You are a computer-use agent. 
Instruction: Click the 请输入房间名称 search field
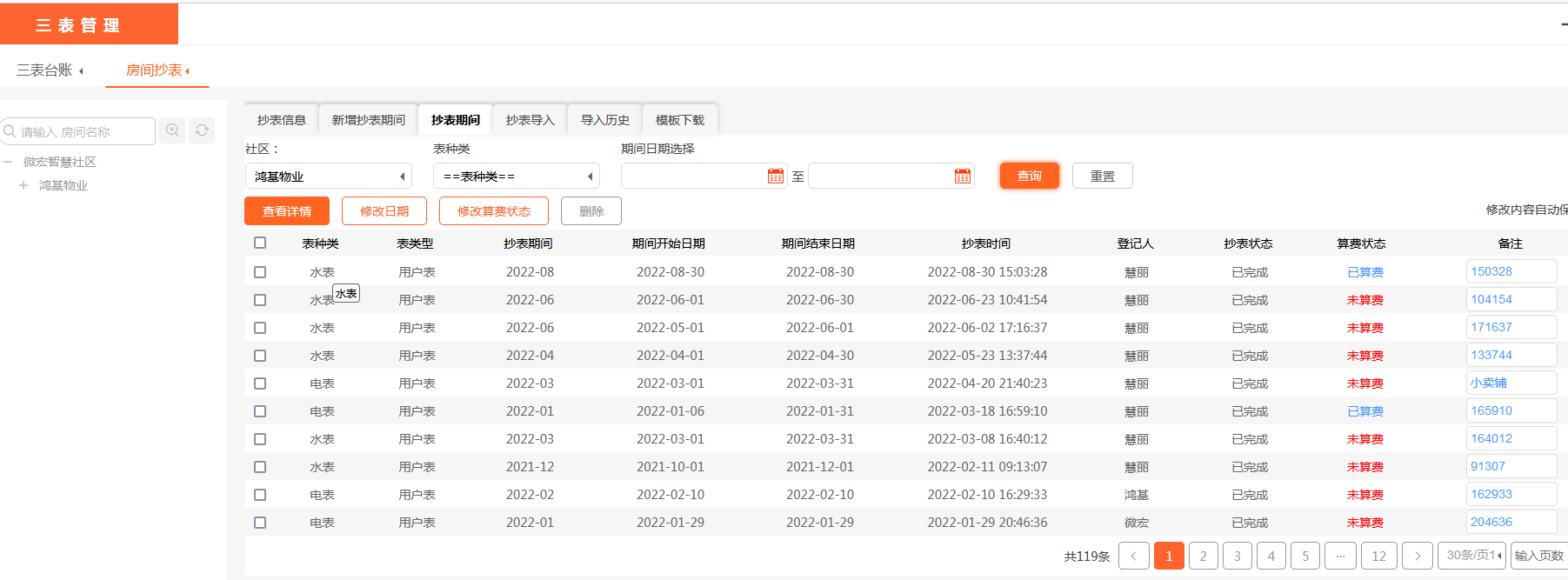pos(83,131)
